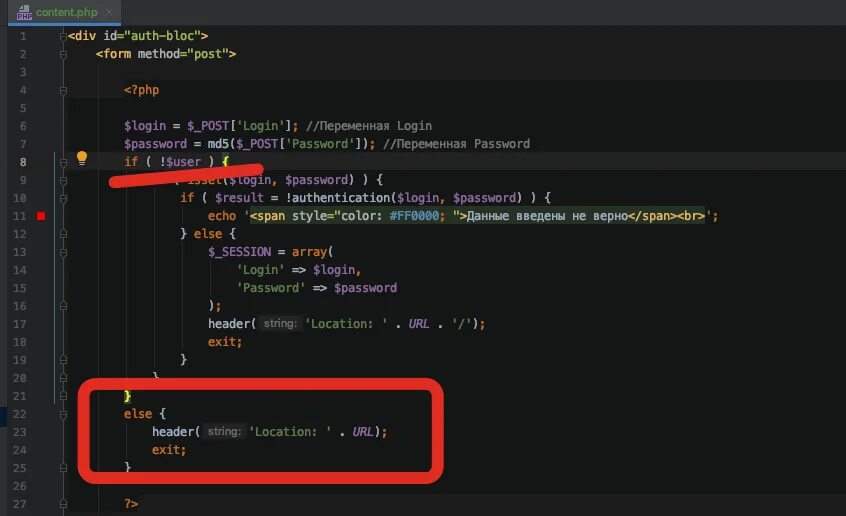Click the $login variable on line 6
This screenshot has width=846, height=516.
click(x=145, y=126)
